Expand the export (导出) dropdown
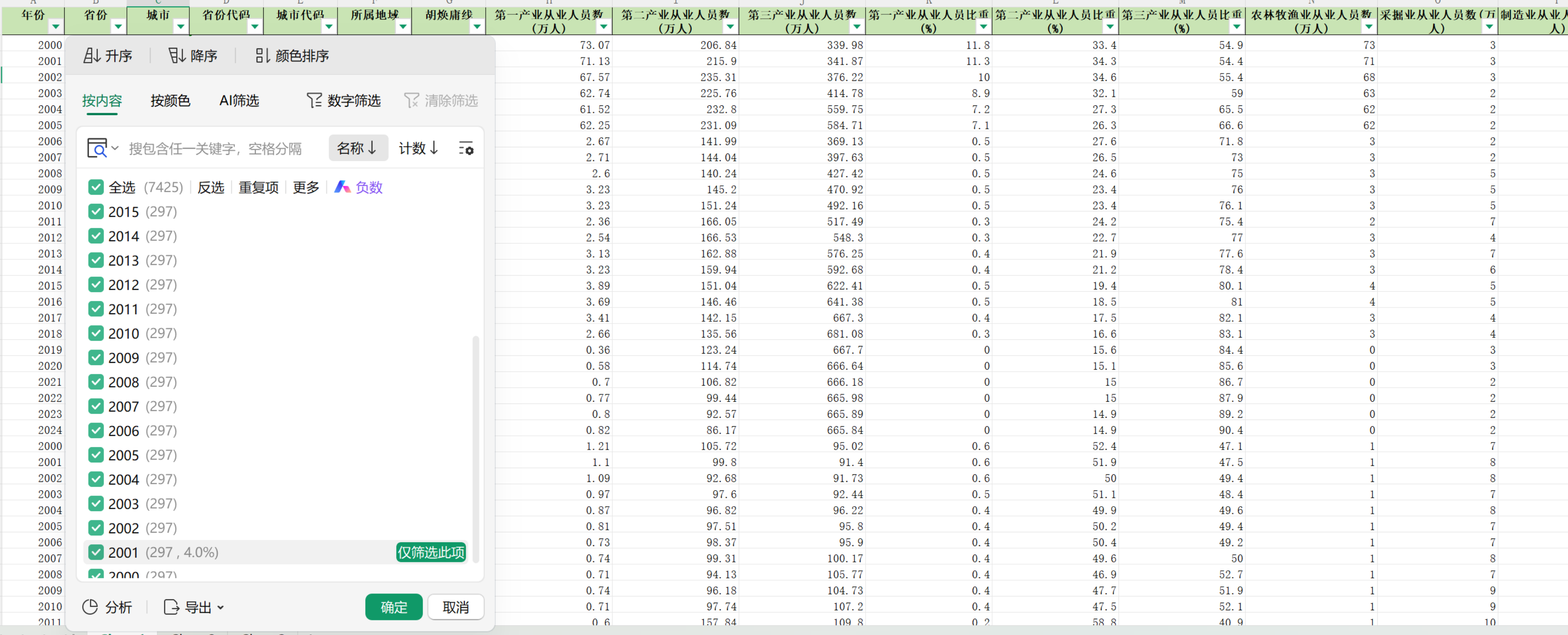The image size is (1568, 635). pos(220,607)
